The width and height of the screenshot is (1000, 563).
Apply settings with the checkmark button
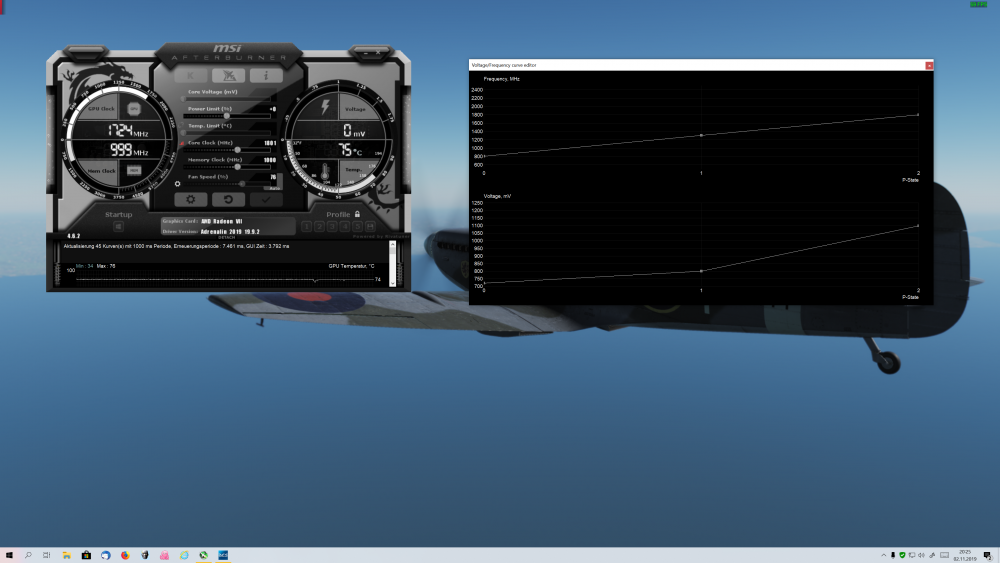tap(266, 200)
